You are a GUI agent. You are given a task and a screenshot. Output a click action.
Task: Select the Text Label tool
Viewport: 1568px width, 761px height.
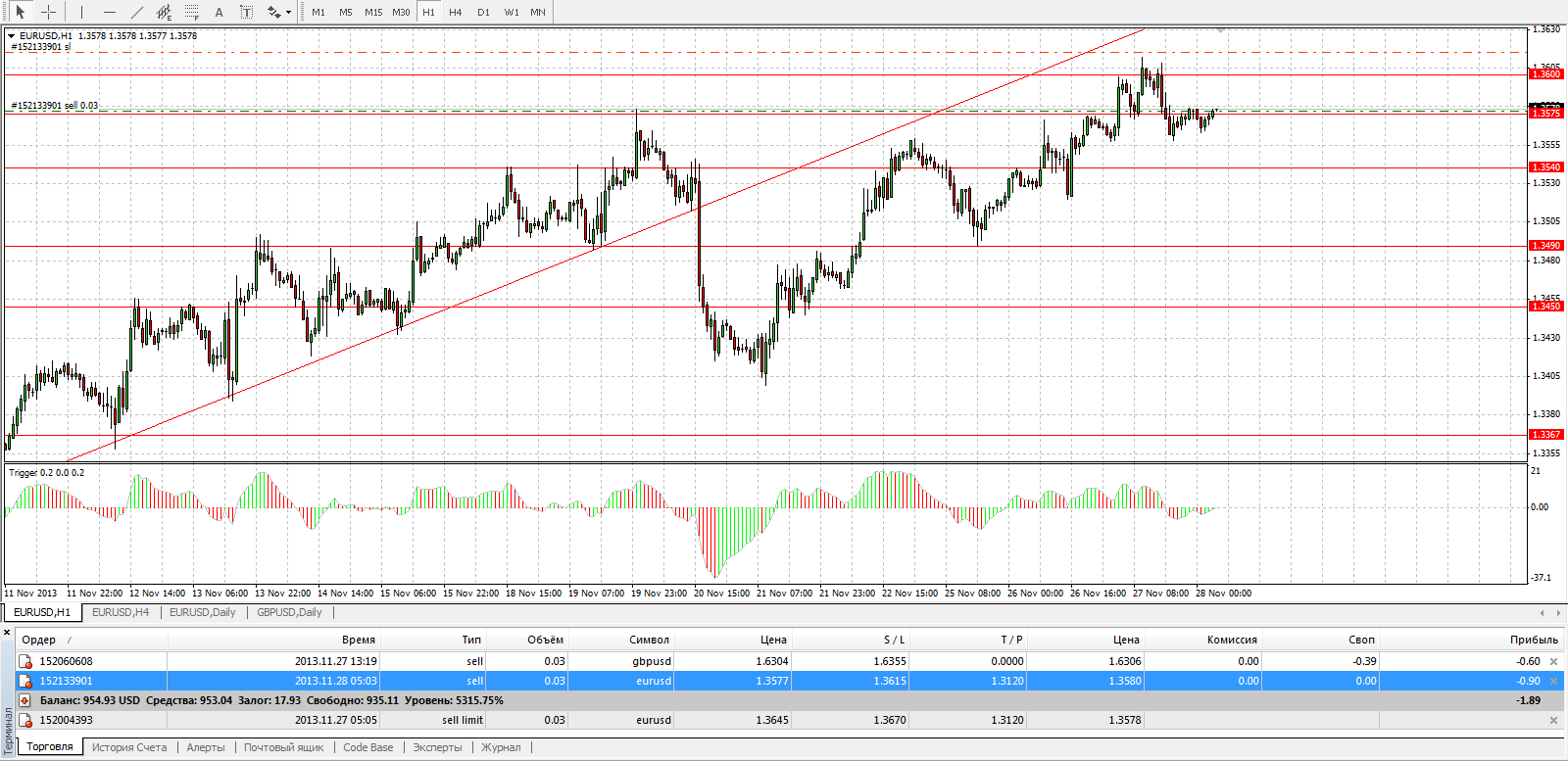246,12
